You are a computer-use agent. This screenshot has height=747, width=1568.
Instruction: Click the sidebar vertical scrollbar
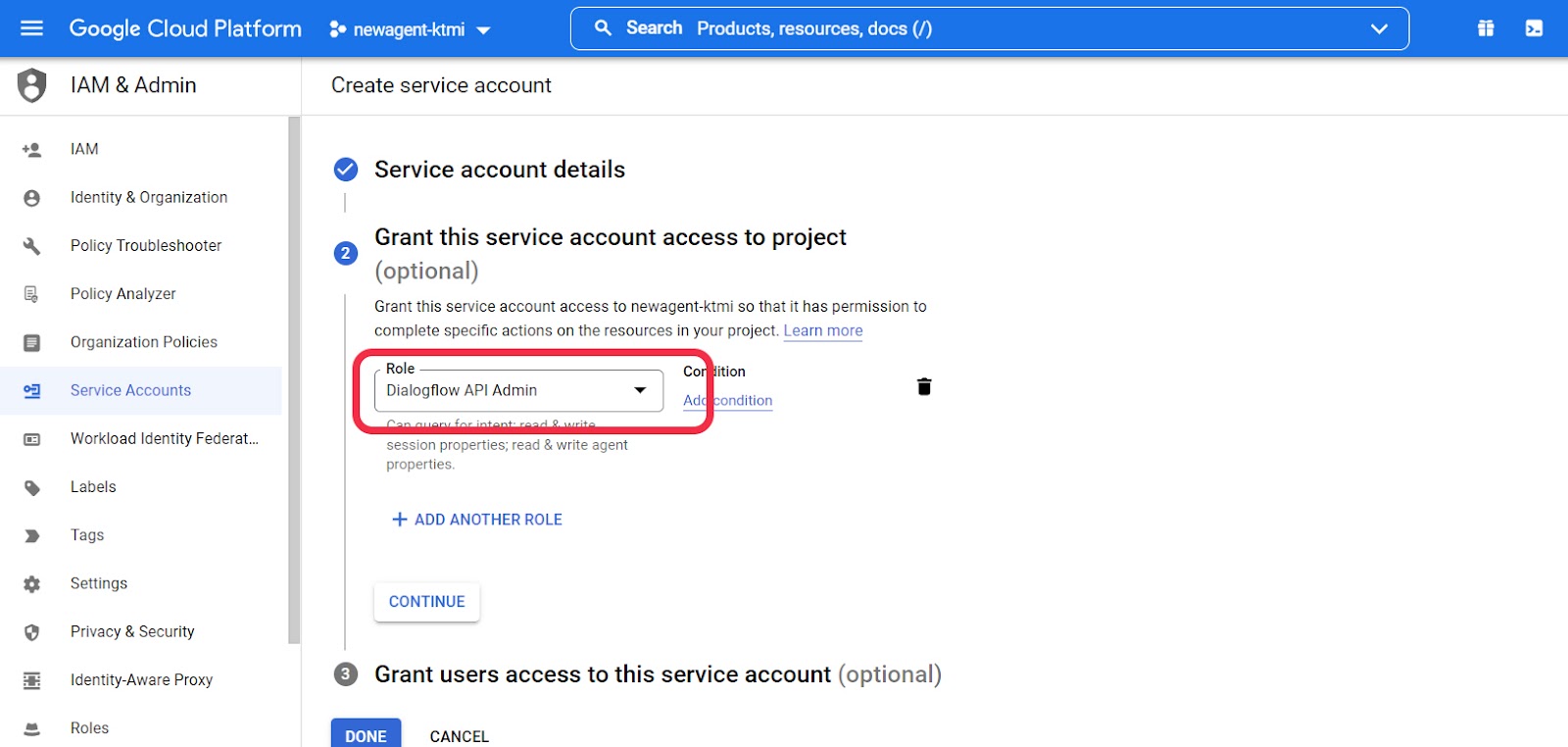click(x=294, y=380)
